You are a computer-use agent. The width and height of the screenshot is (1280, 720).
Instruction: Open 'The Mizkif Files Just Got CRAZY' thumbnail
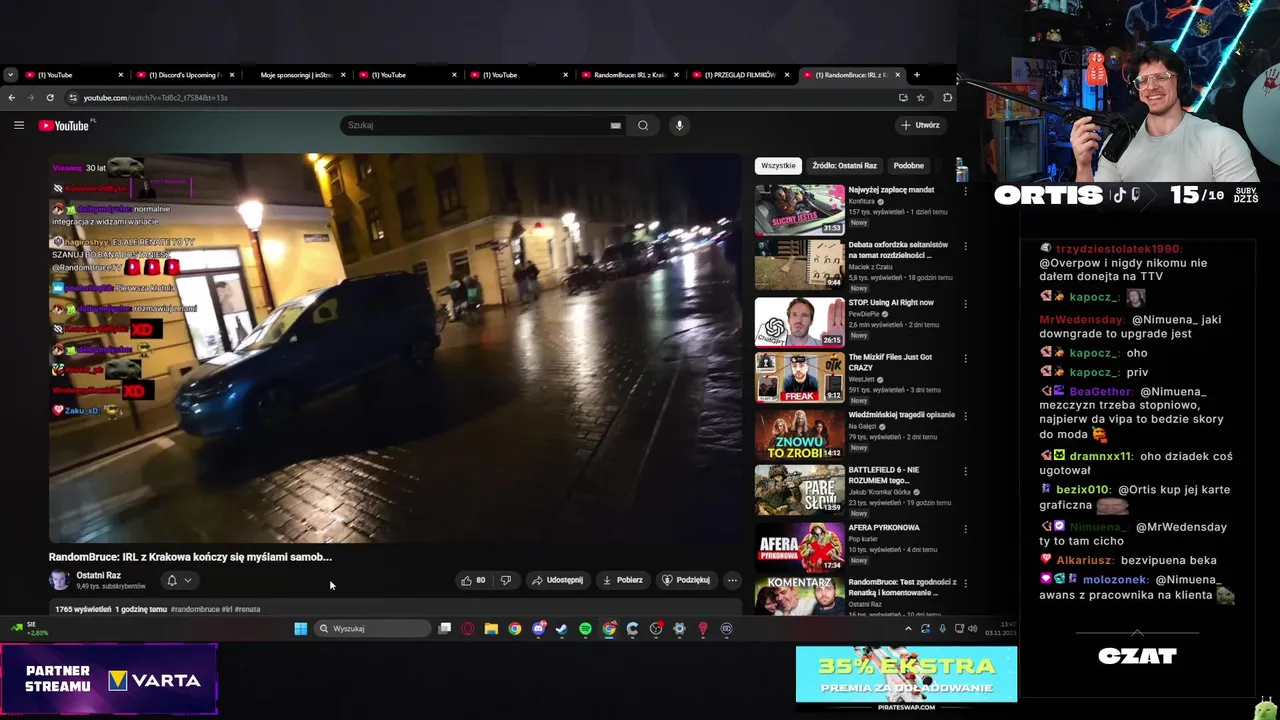799,378
